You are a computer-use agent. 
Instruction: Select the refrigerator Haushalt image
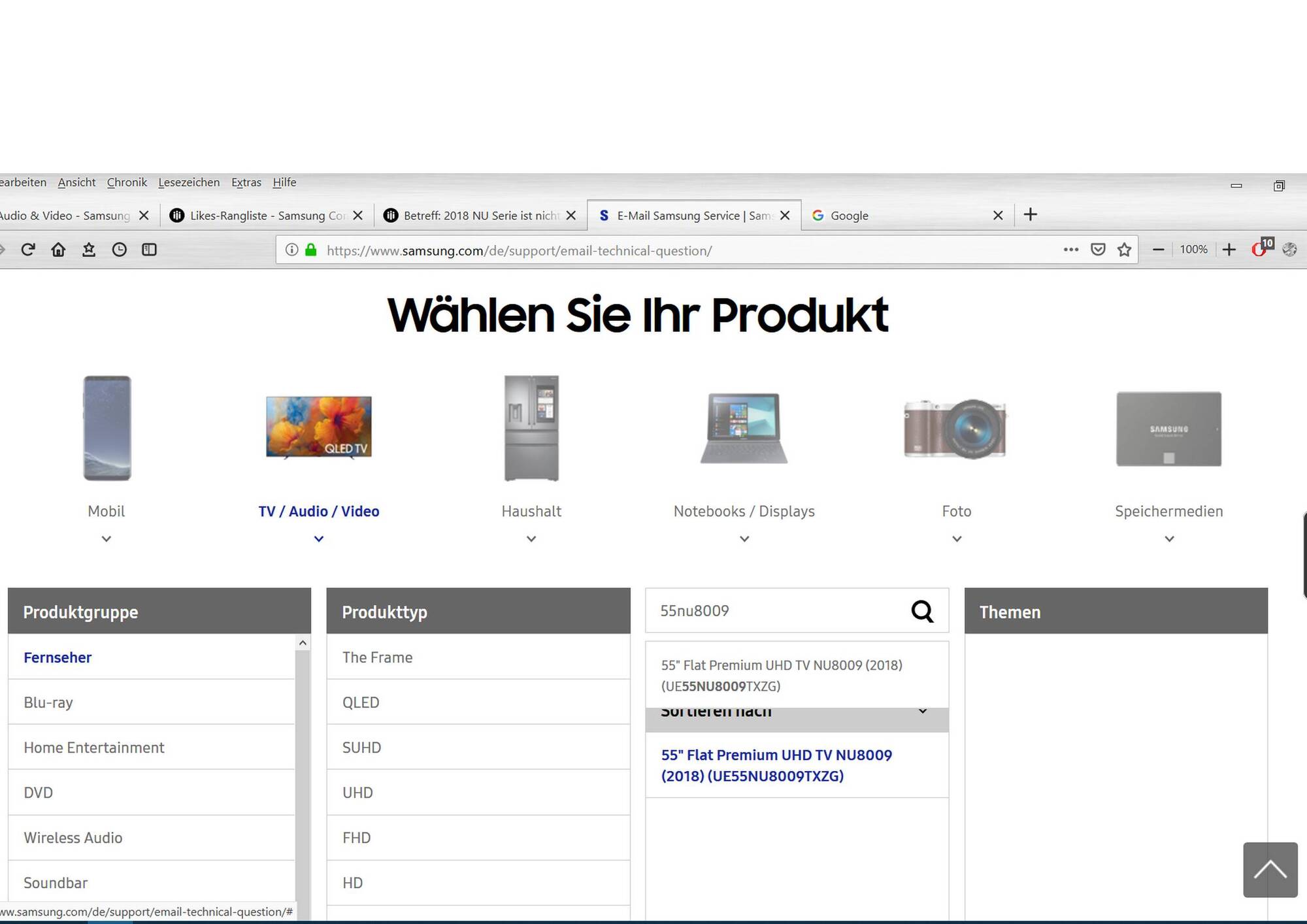coord(531,428)
